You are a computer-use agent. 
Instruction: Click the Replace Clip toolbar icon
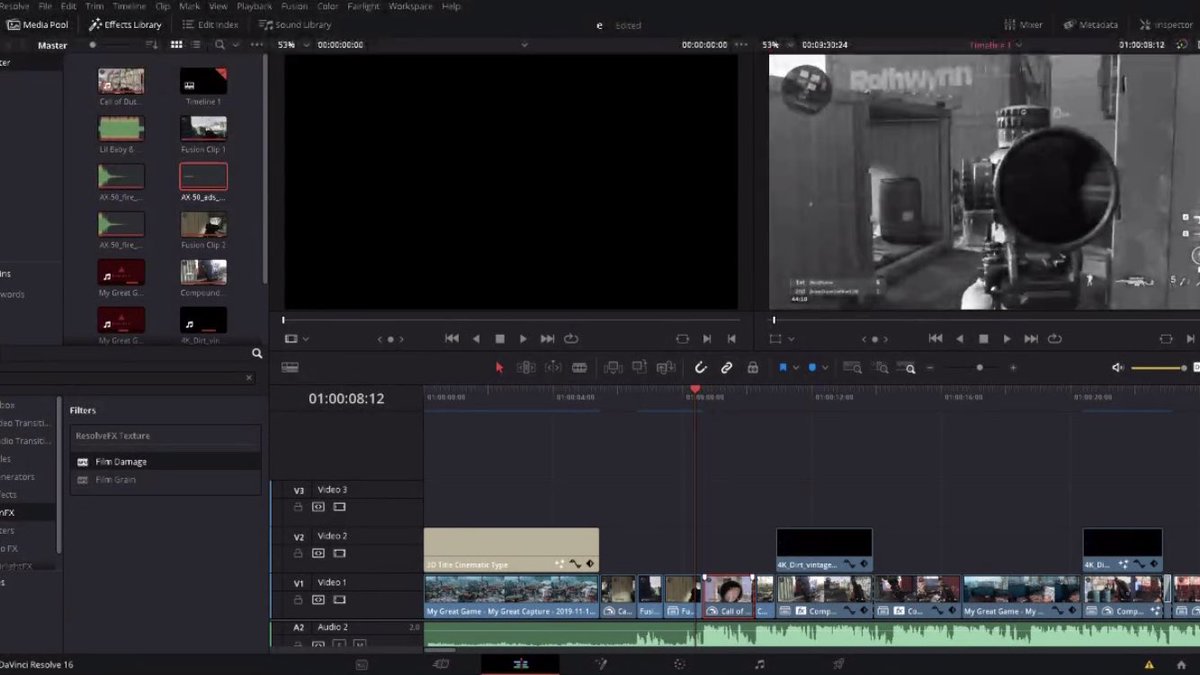pos(664,368)
